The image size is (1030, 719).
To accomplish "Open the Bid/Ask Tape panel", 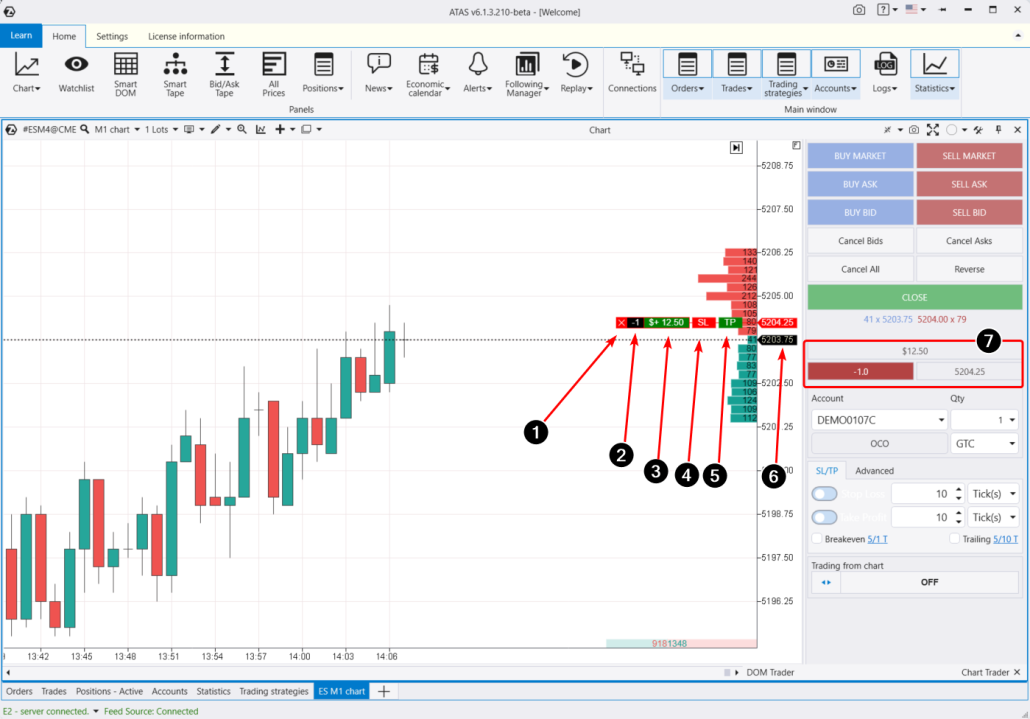I will coord(224,73).
